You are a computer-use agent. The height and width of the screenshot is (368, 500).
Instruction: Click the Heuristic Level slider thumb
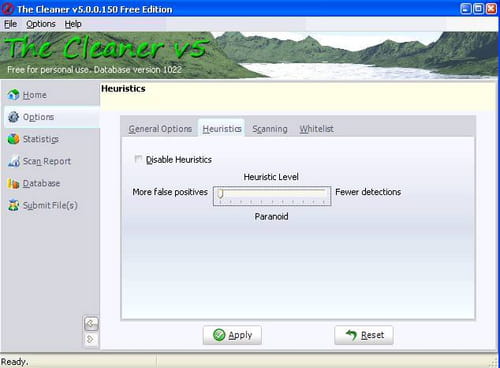(220, 193)
